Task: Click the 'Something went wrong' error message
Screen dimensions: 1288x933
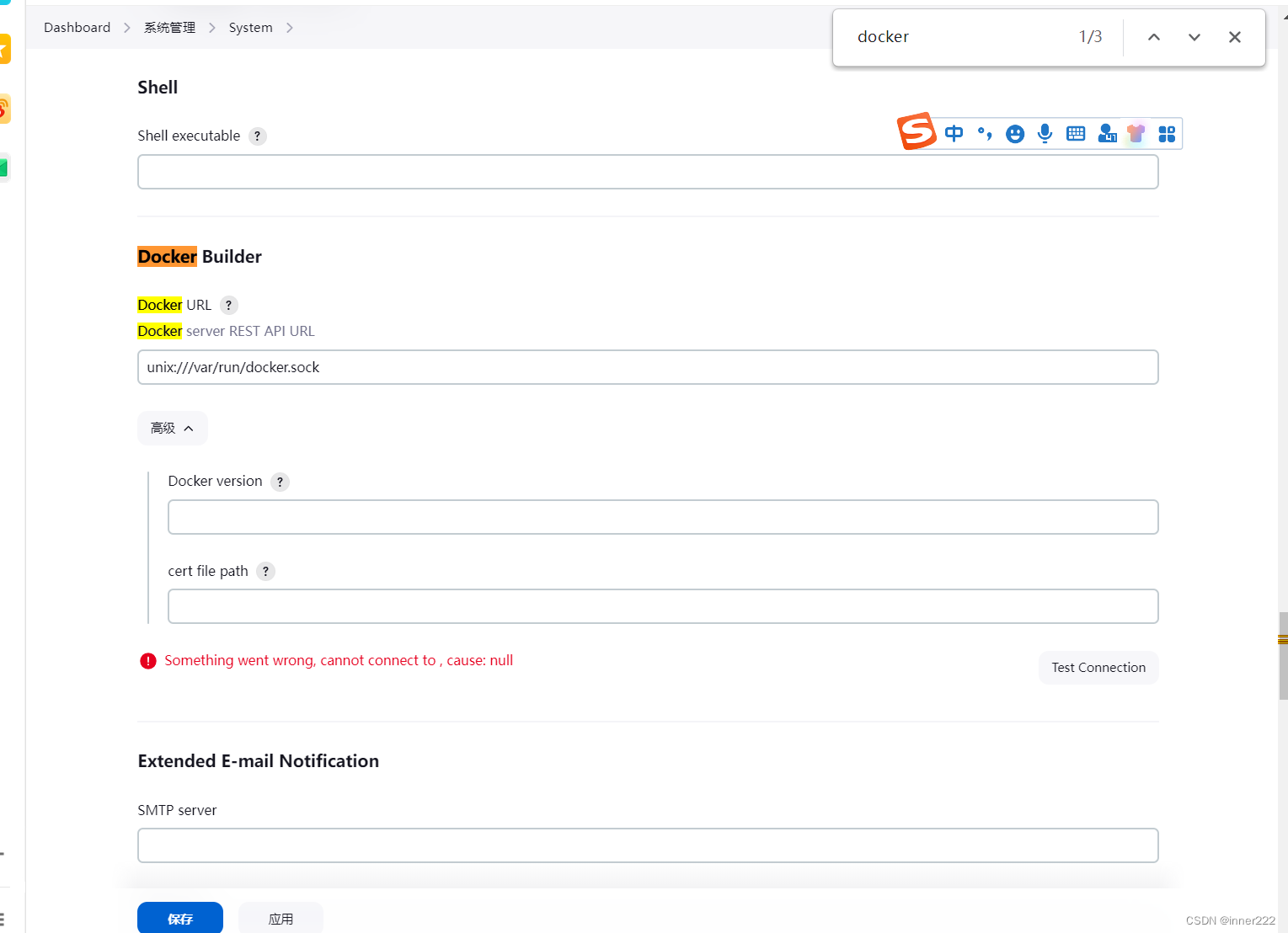Action: coord(339,661)
